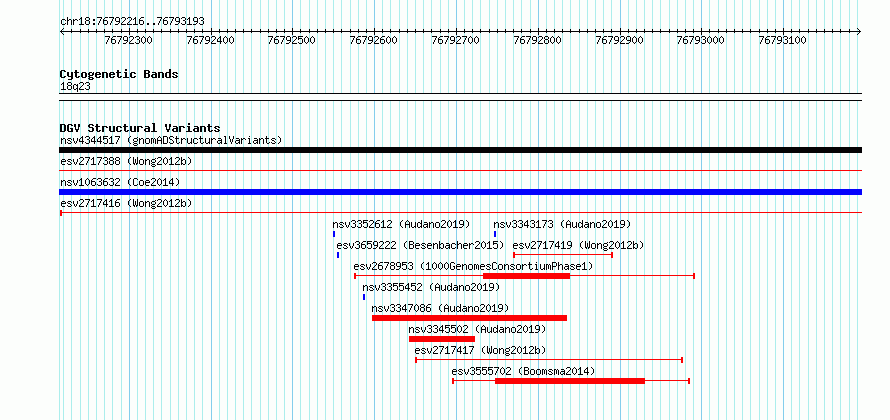Select the 76792300 ruler coordinate
890x420 pixels.
pyautogui.click(x=129, y=41)
